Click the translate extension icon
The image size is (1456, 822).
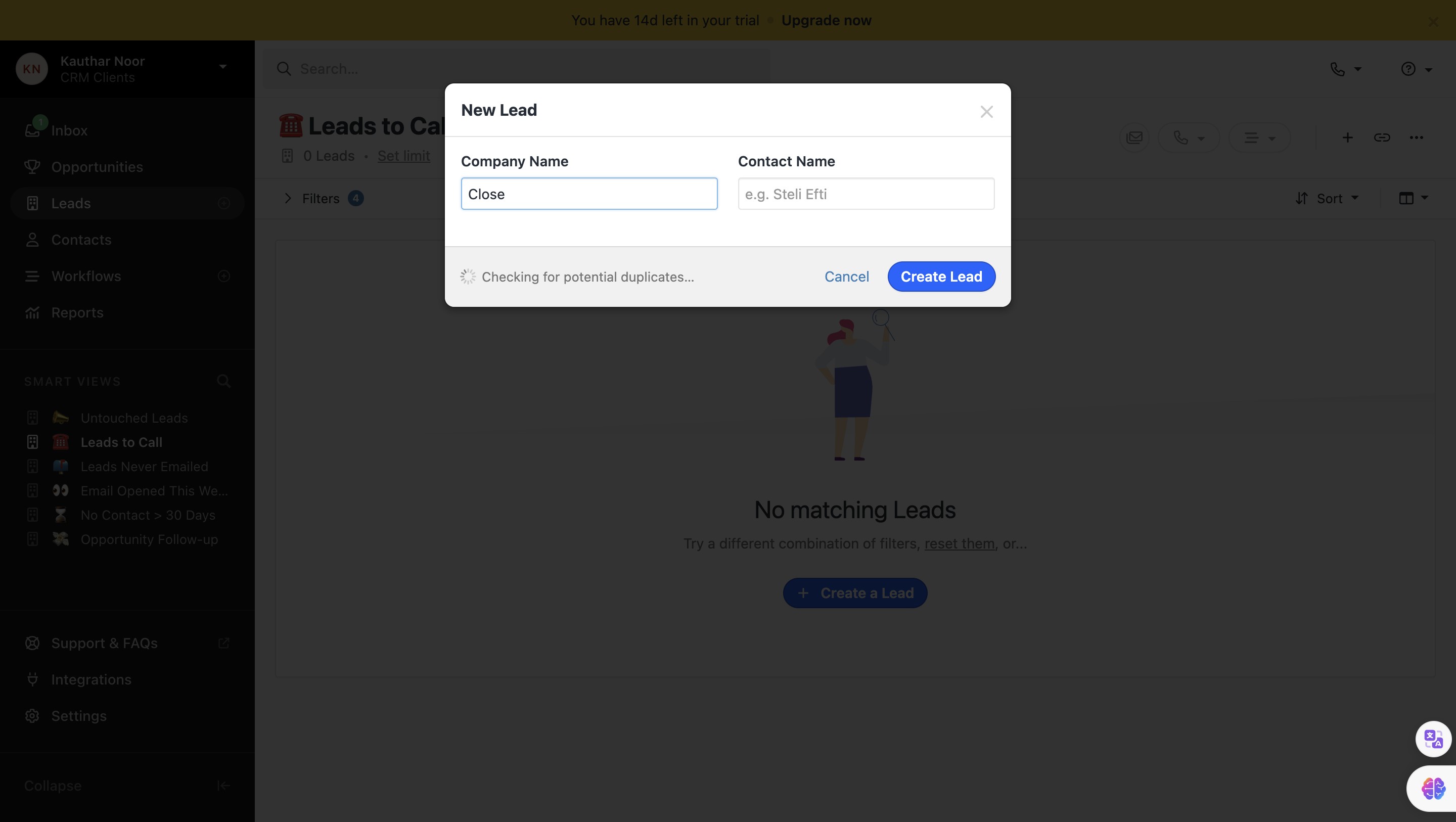(x=1433, y=738)
